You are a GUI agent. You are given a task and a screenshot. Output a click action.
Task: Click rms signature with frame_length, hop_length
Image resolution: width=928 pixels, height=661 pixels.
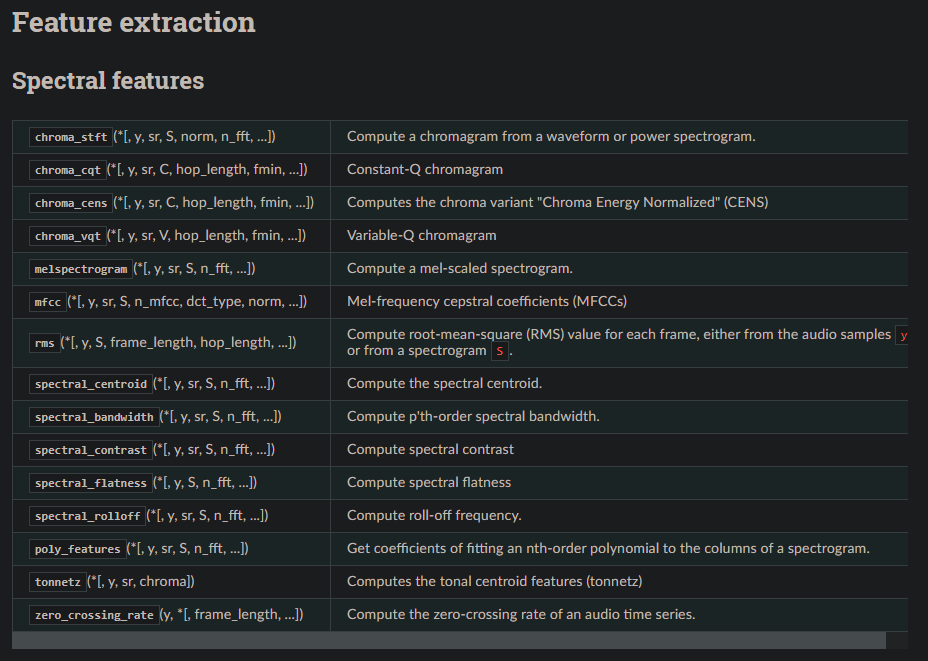178,343
